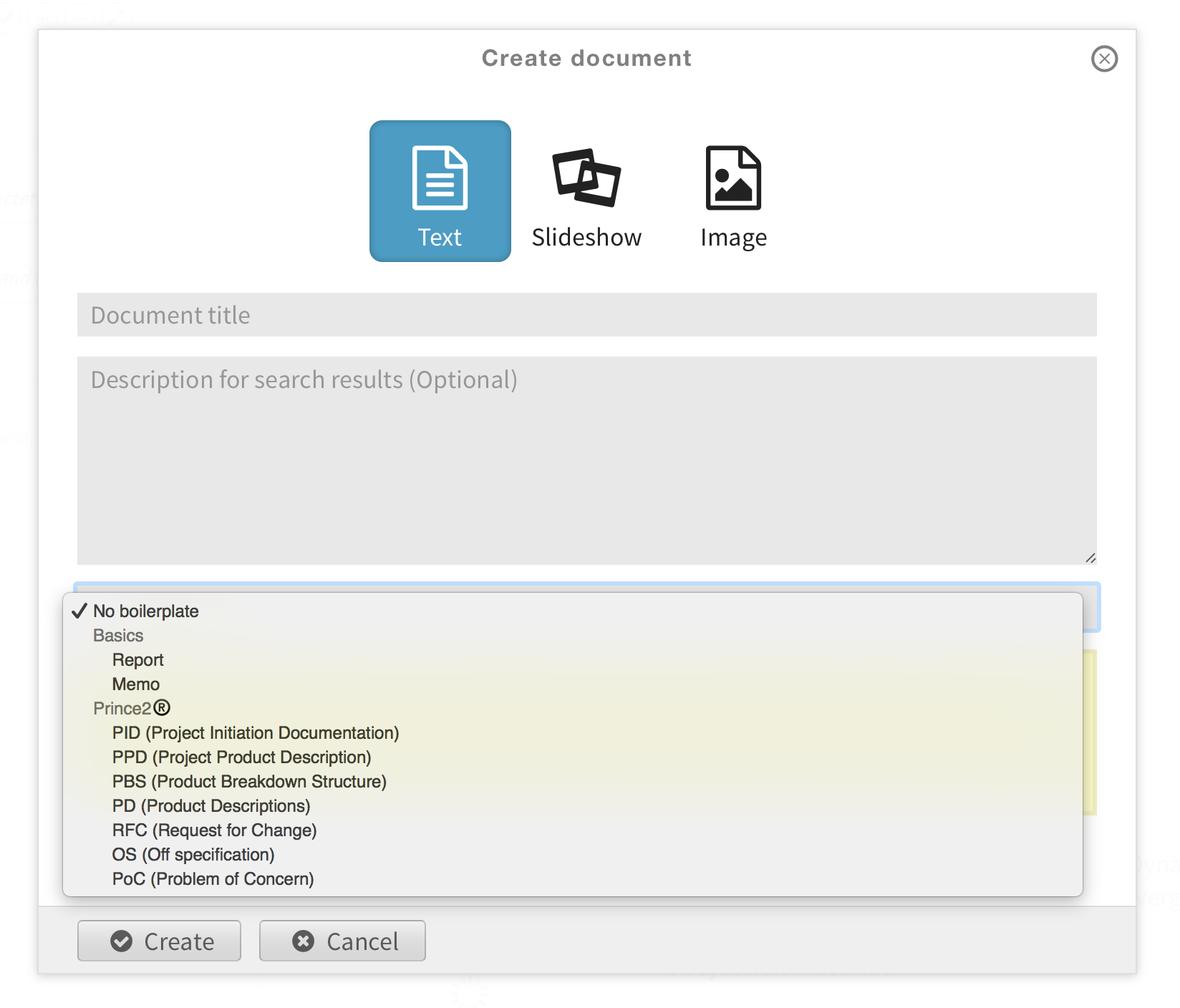The width and height of the screenshot is (1180, 1008).
Task: Focus the search results description box
Action: (586, 460)
